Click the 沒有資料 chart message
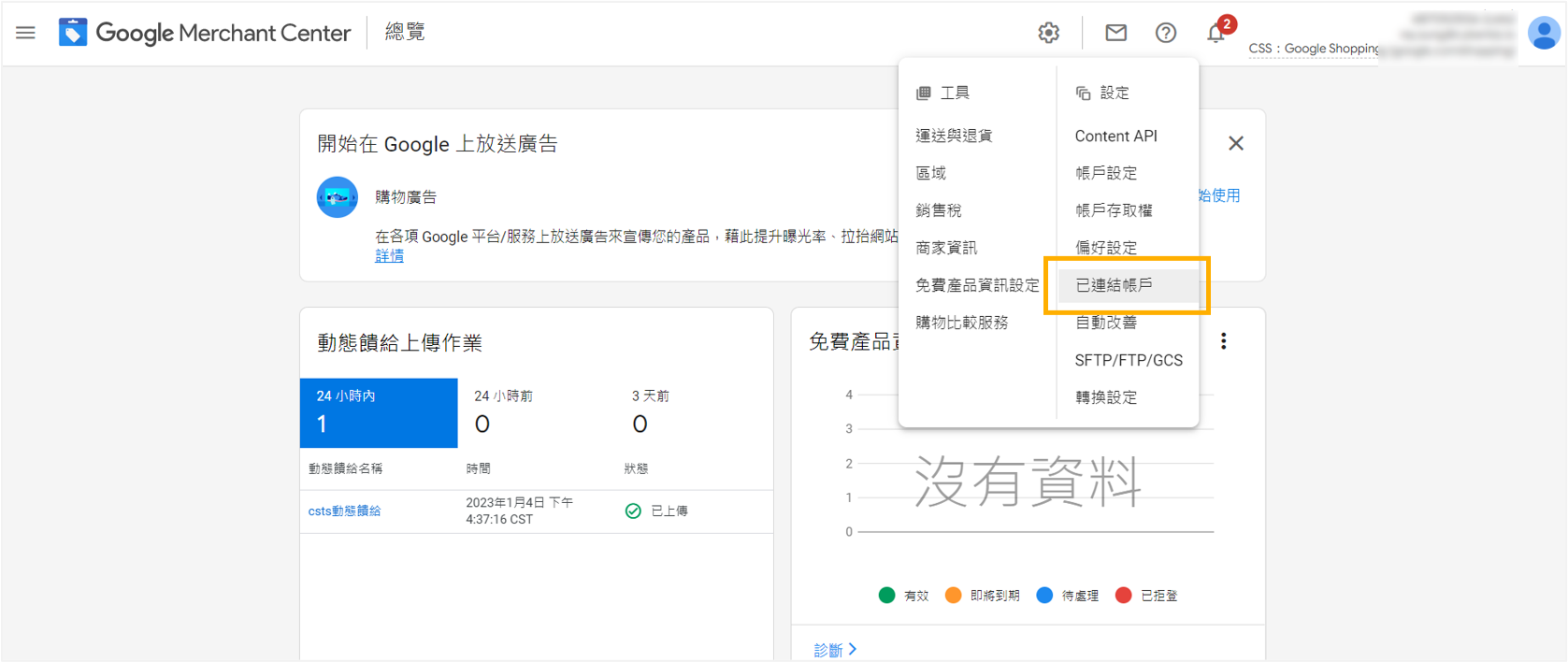The width and height of the screenshot is (1568, 662). click(1028, 482)
